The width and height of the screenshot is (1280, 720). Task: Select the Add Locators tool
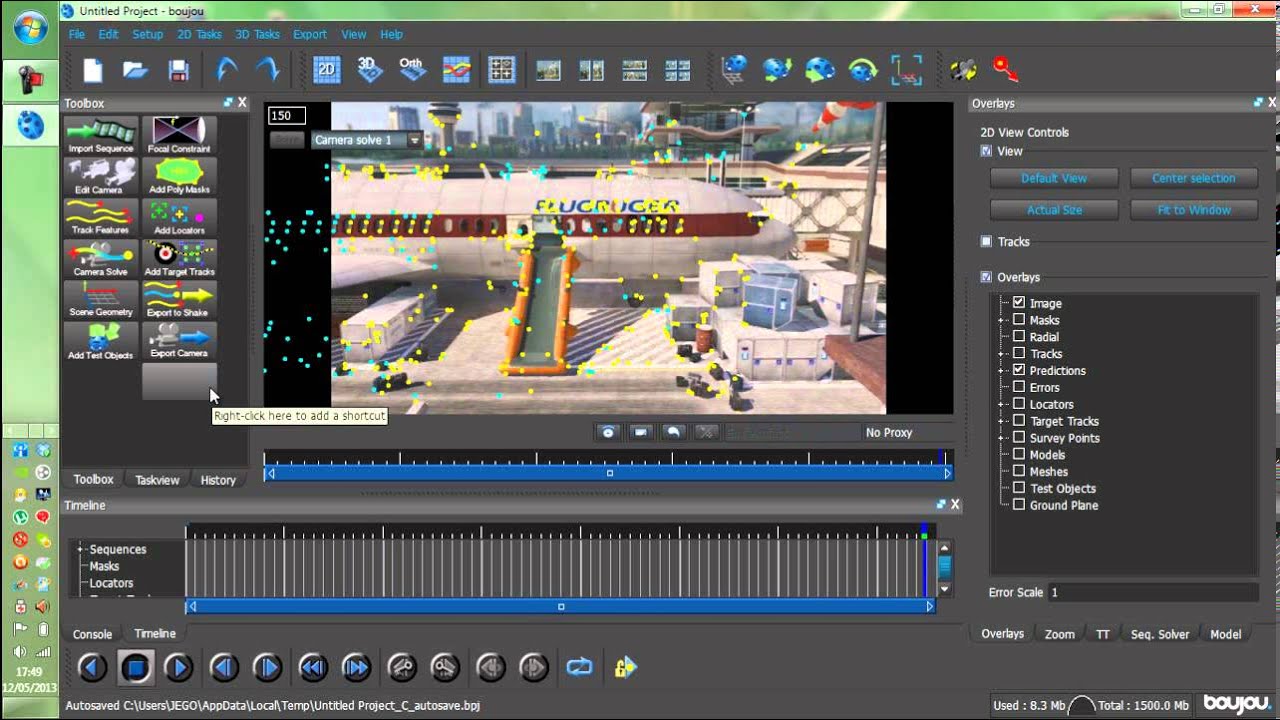point(179,218)
